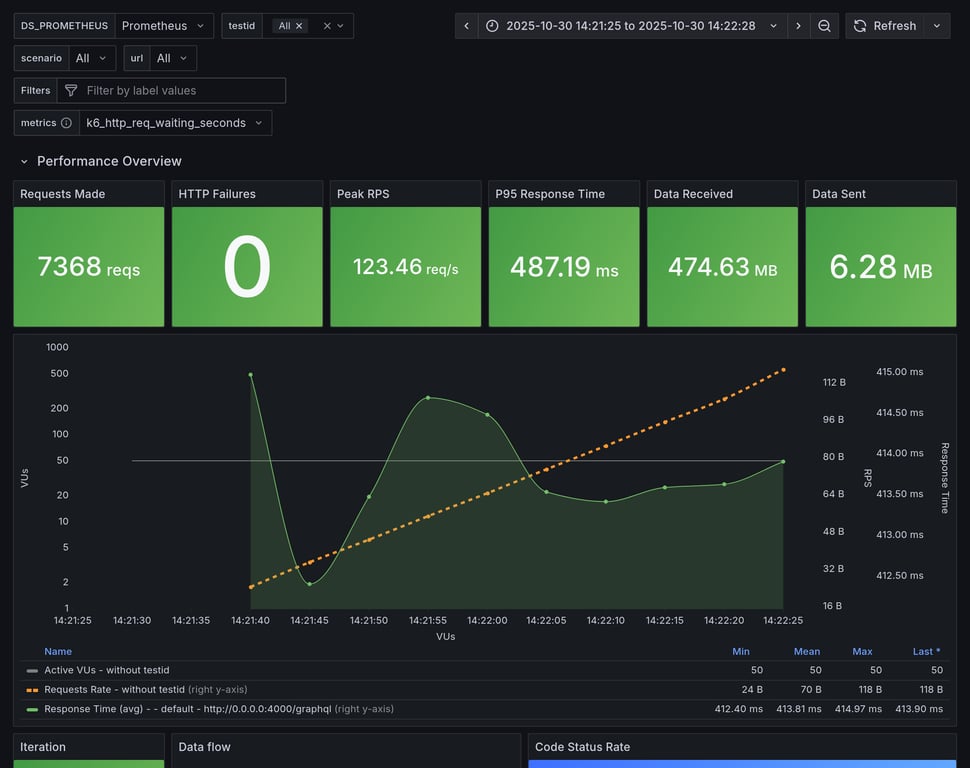
Task: Remove the 'All' tag from testid
Action: [x=299, y=26]
